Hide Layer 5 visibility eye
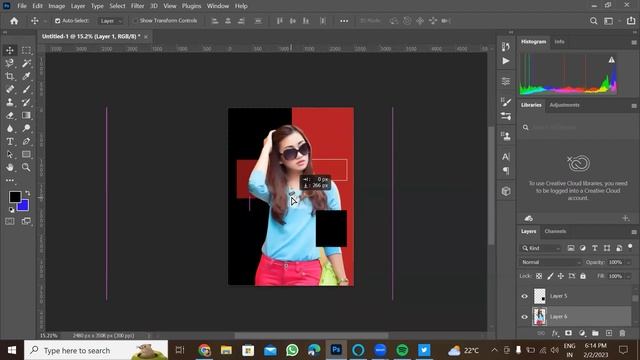Viewport: 640px width, 360px height. pos(524,296)
